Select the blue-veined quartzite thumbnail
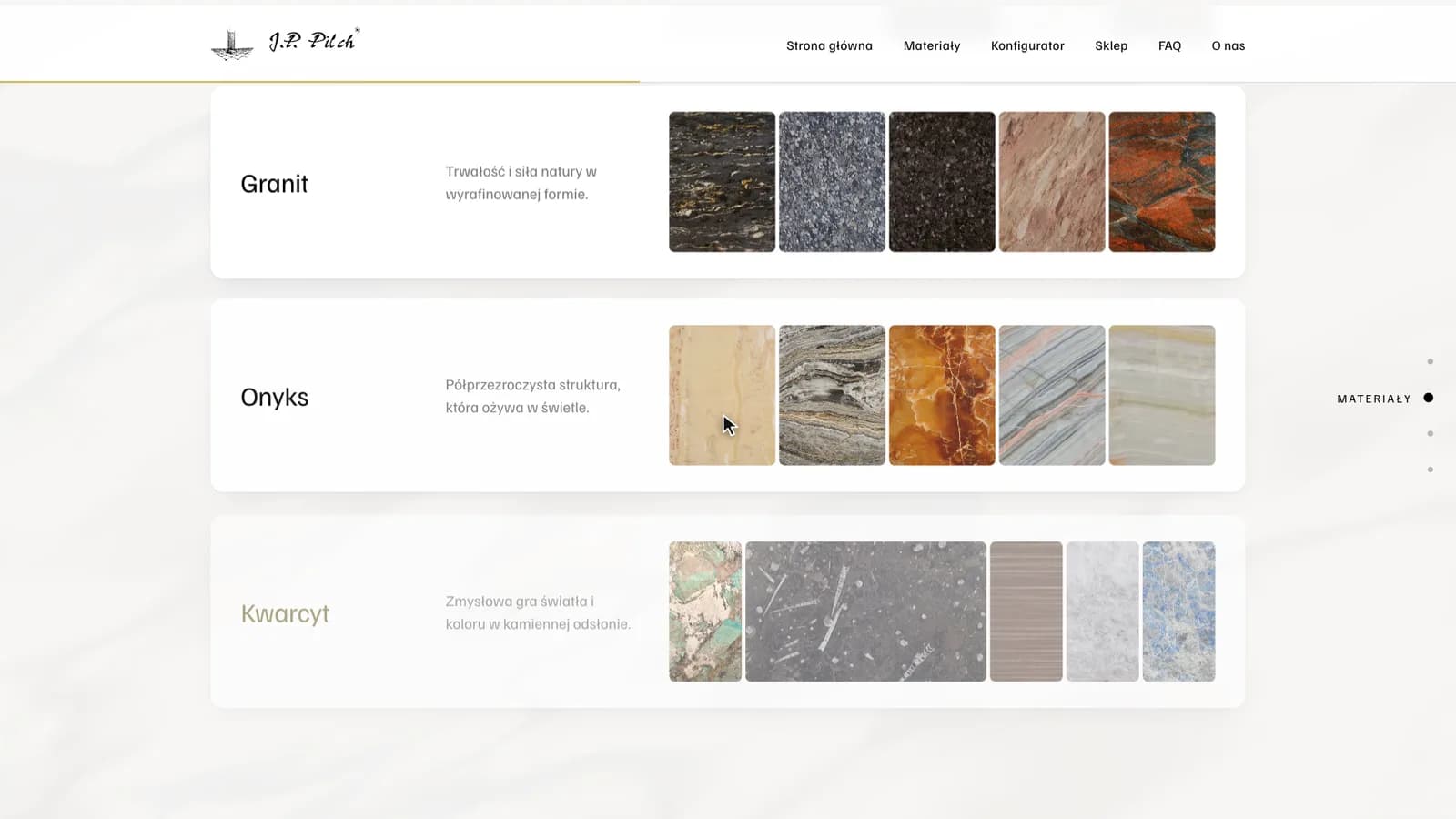 [1178, 612]
